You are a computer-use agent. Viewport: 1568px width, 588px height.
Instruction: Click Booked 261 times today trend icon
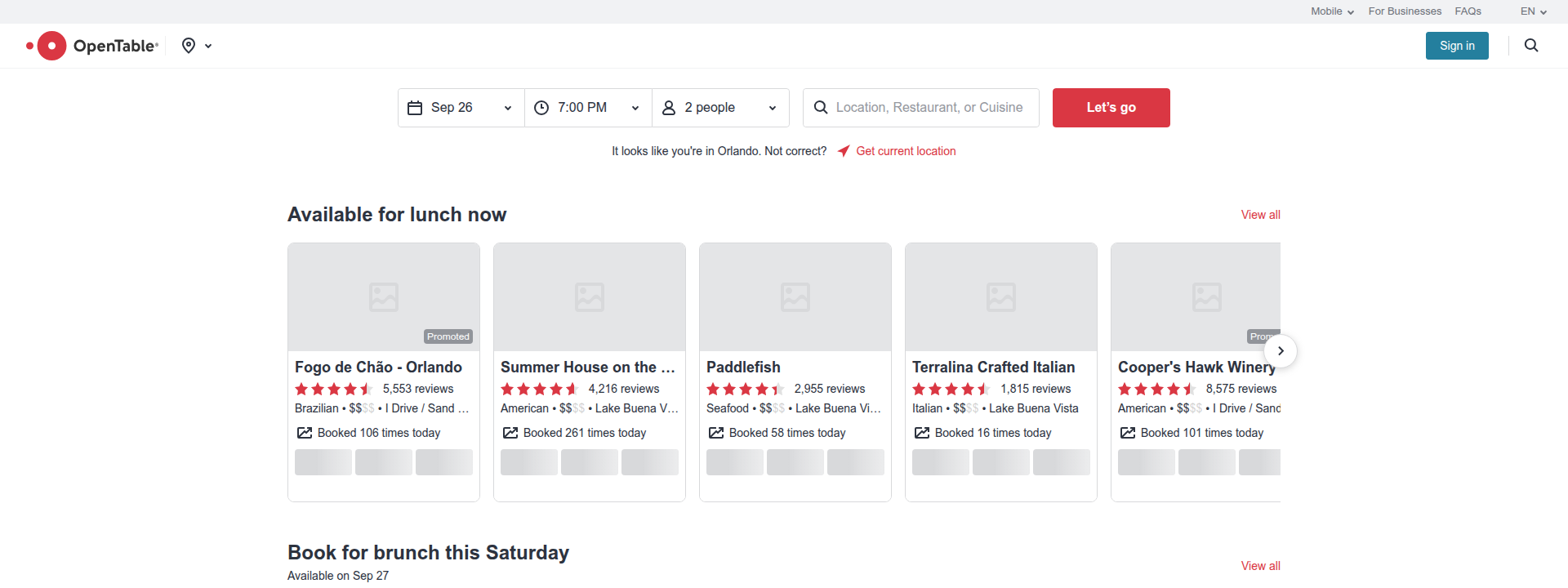pyautogui.click(x=510, y=433)
